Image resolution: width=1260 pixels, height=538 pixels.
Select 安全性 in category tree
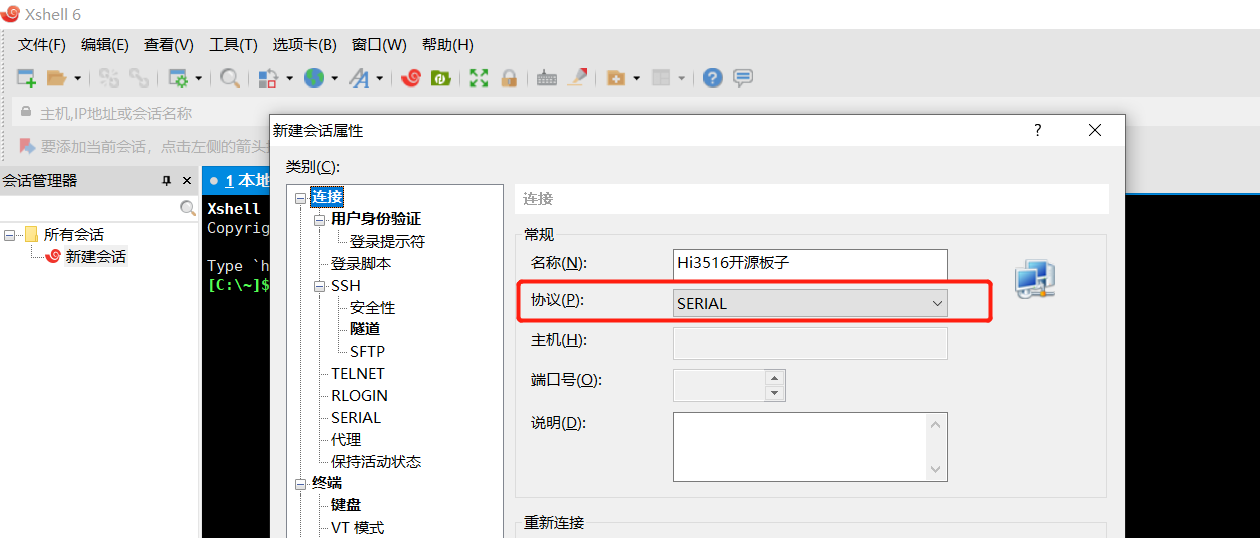point(372,307)
